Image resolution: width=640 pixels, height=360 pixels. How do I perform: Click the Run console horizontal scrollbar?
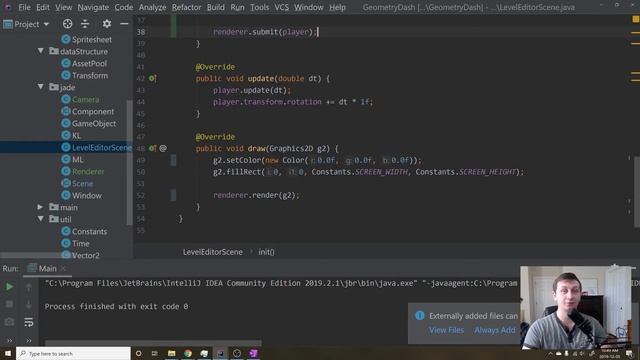(x=153, y=342)
